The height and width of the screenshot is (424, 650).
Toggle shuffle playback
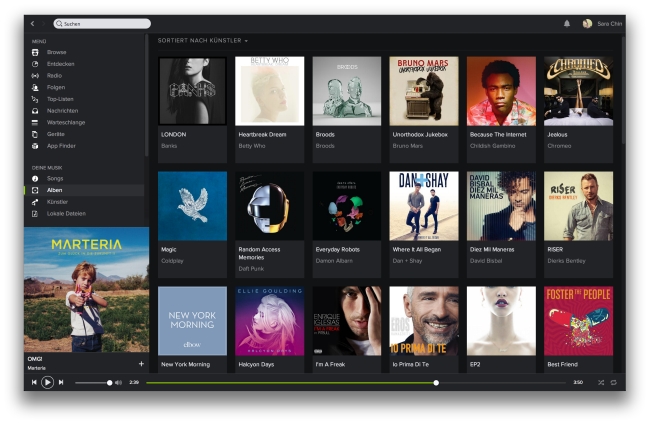click(x=601, y=382)
